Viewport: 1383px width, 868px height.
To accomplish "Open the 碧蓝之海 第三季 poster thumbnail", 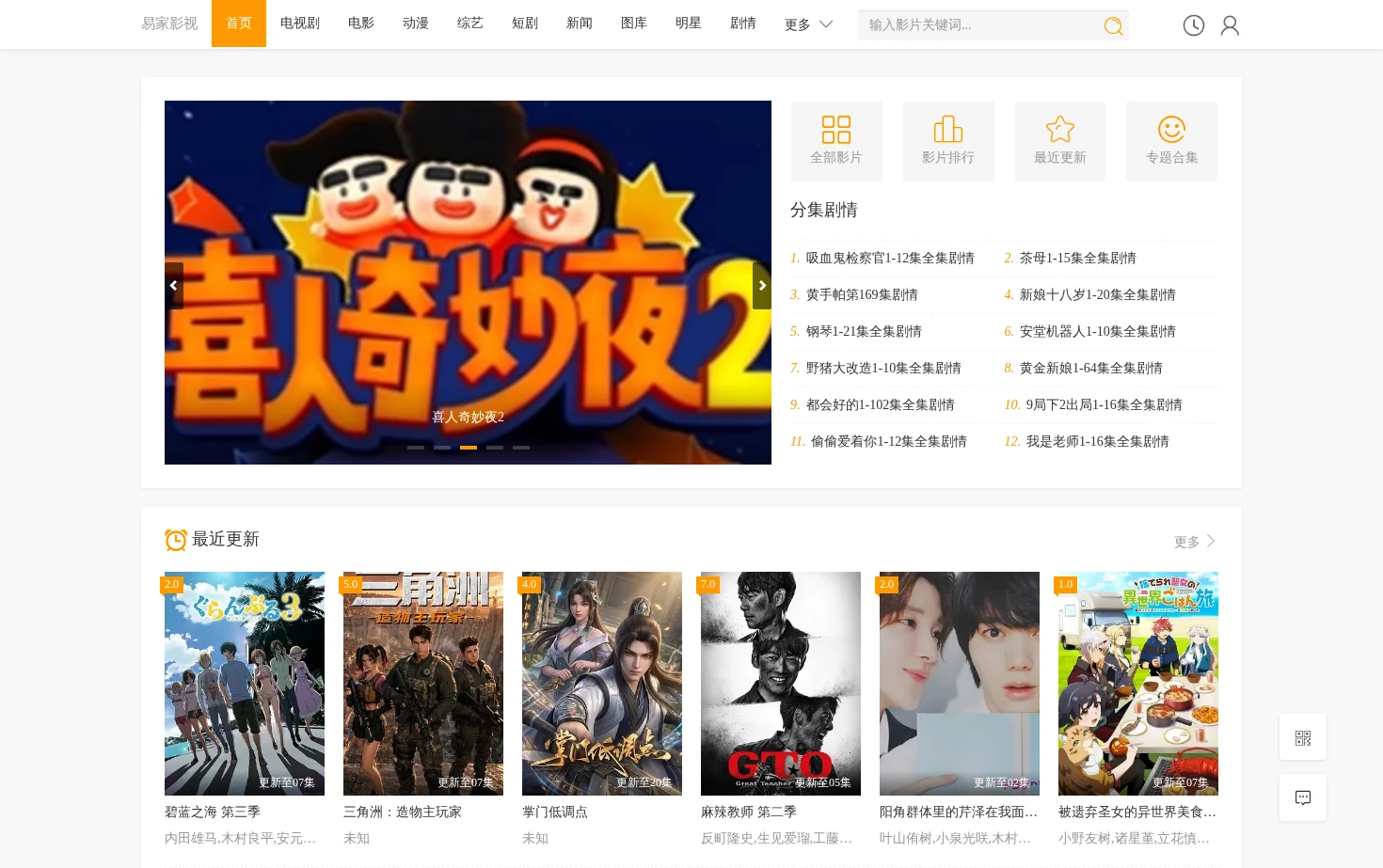I will click(245, 684).
